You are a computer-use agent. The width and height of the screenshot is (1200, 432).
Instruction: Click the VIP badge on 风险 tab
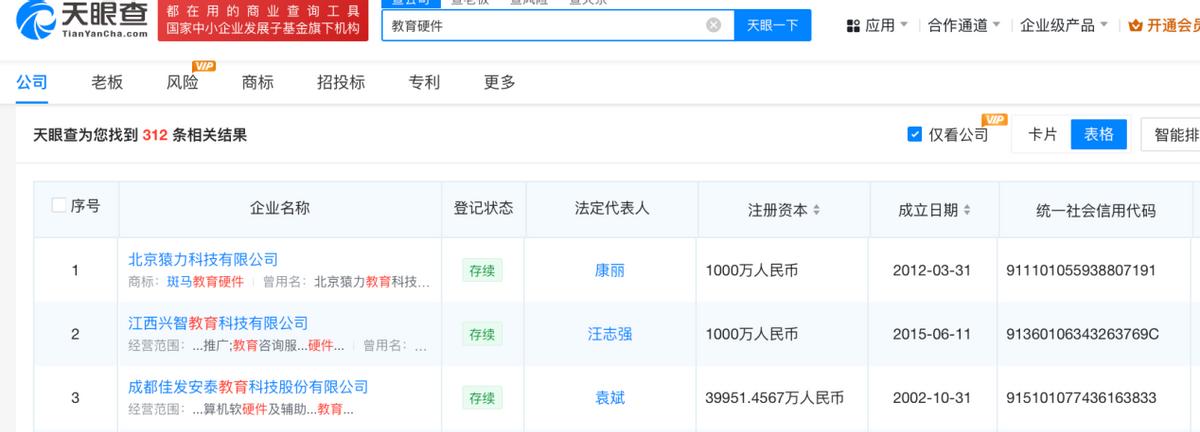(x=204, y=66)
